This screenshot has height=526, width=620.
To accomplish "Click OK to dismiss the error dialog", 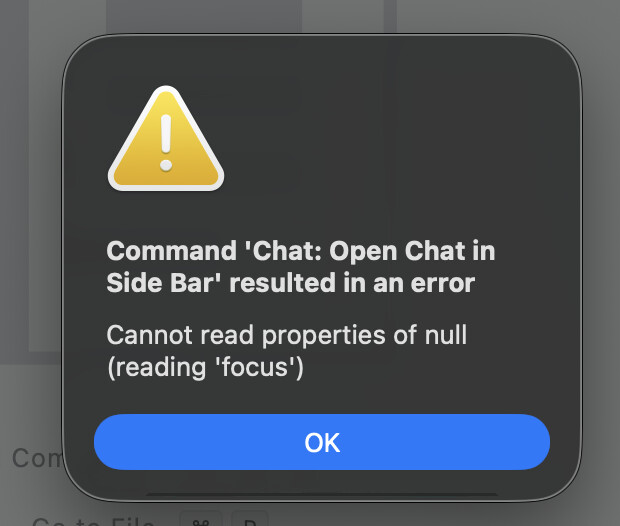I will [x=322, y=442].
